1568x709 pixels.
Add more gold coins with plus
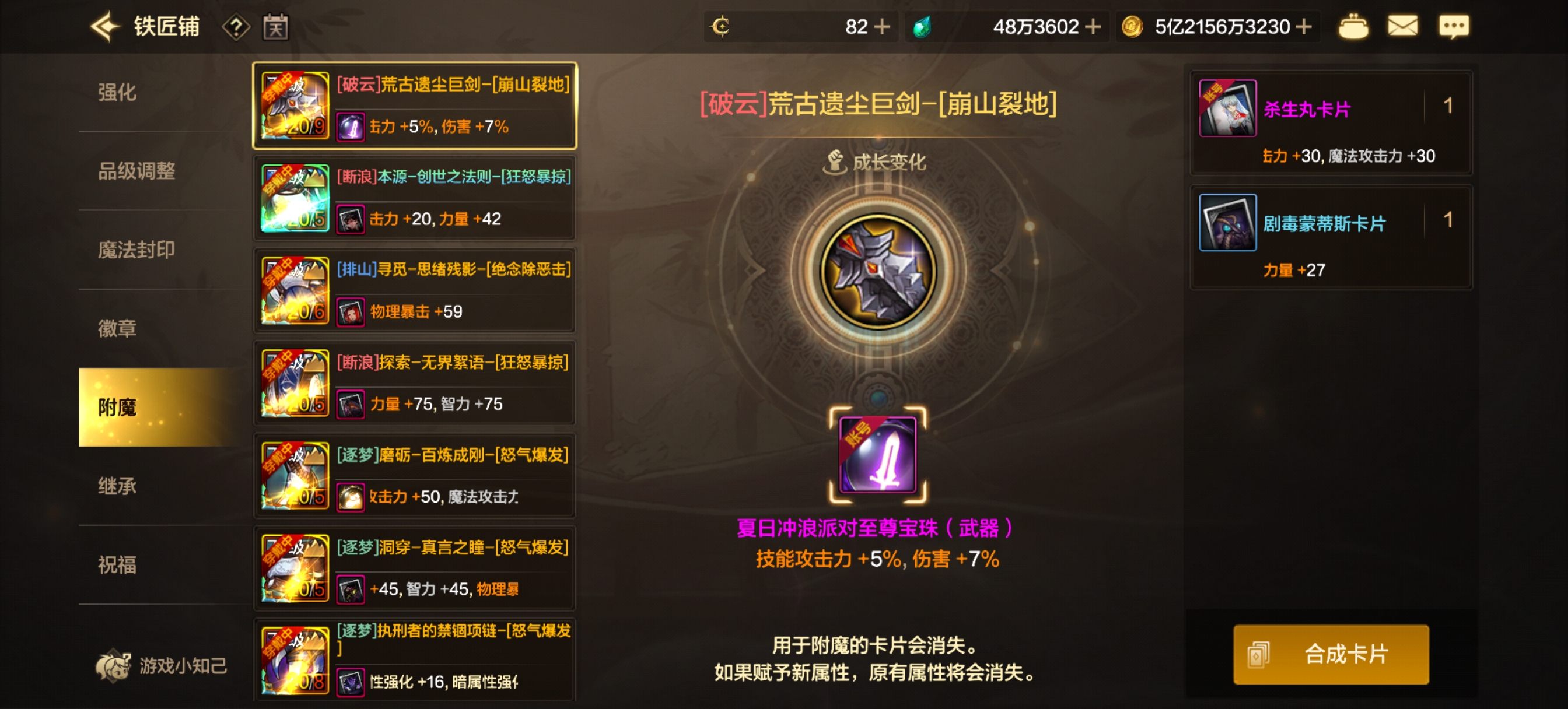1304,27
